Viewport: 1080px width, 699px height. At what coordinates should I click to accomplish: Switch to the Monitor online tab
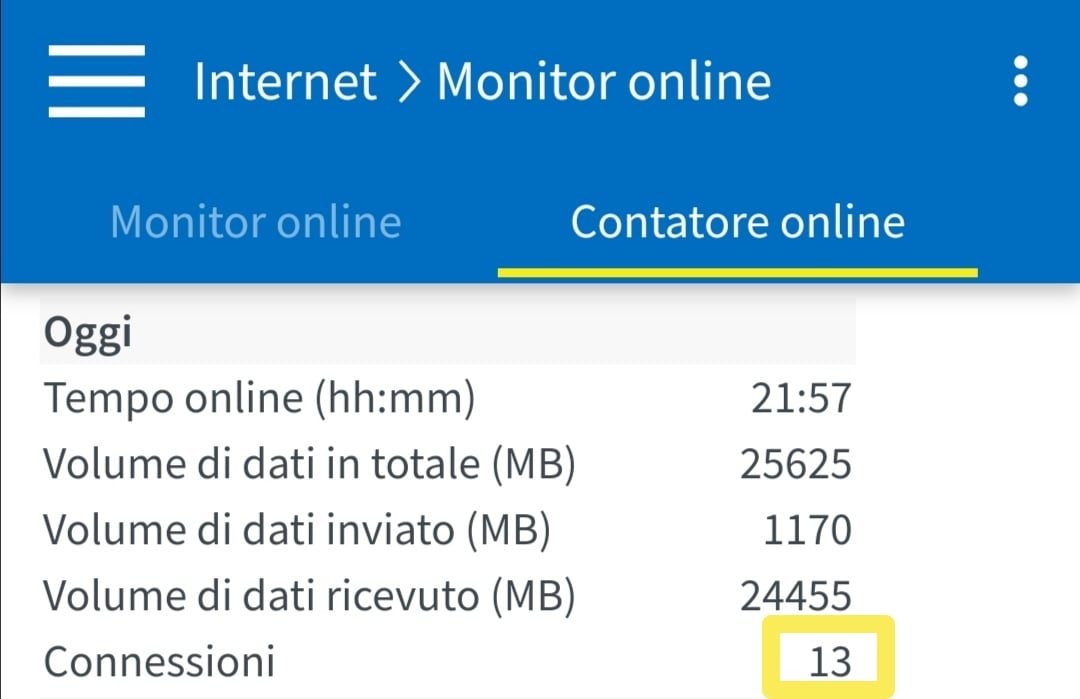point(255,221)
